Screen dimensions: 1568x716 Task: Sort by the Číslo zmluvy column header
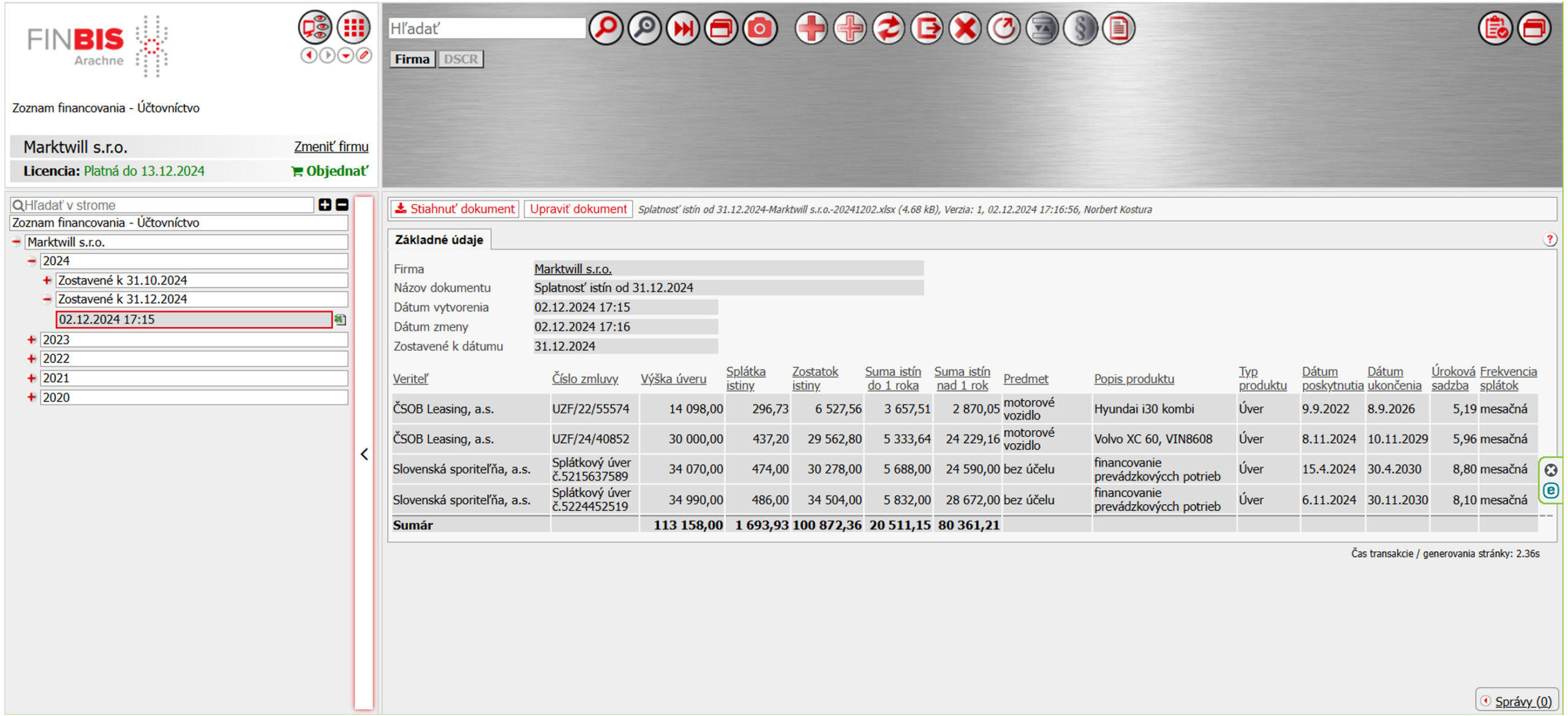[x=585, y=379]
